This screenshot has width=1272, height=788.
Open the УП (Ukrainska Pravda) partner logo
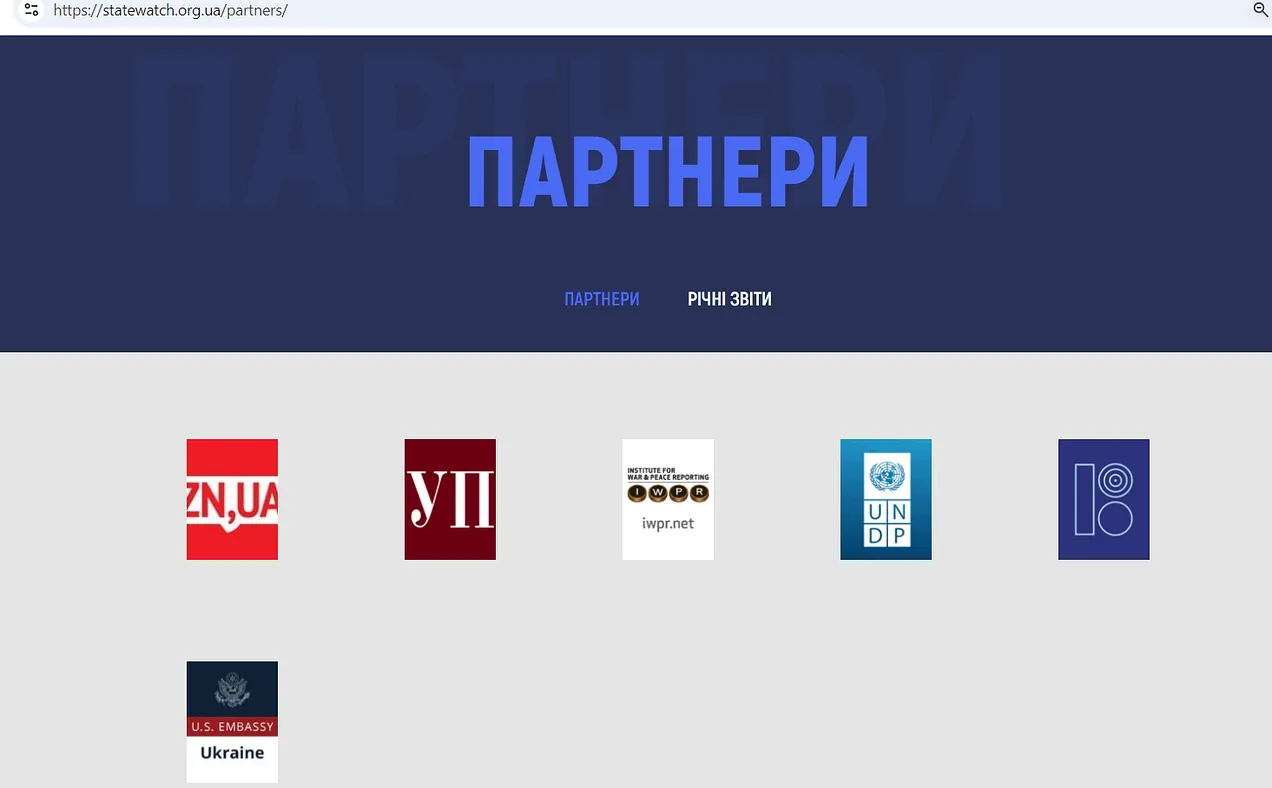click(450, 499)
